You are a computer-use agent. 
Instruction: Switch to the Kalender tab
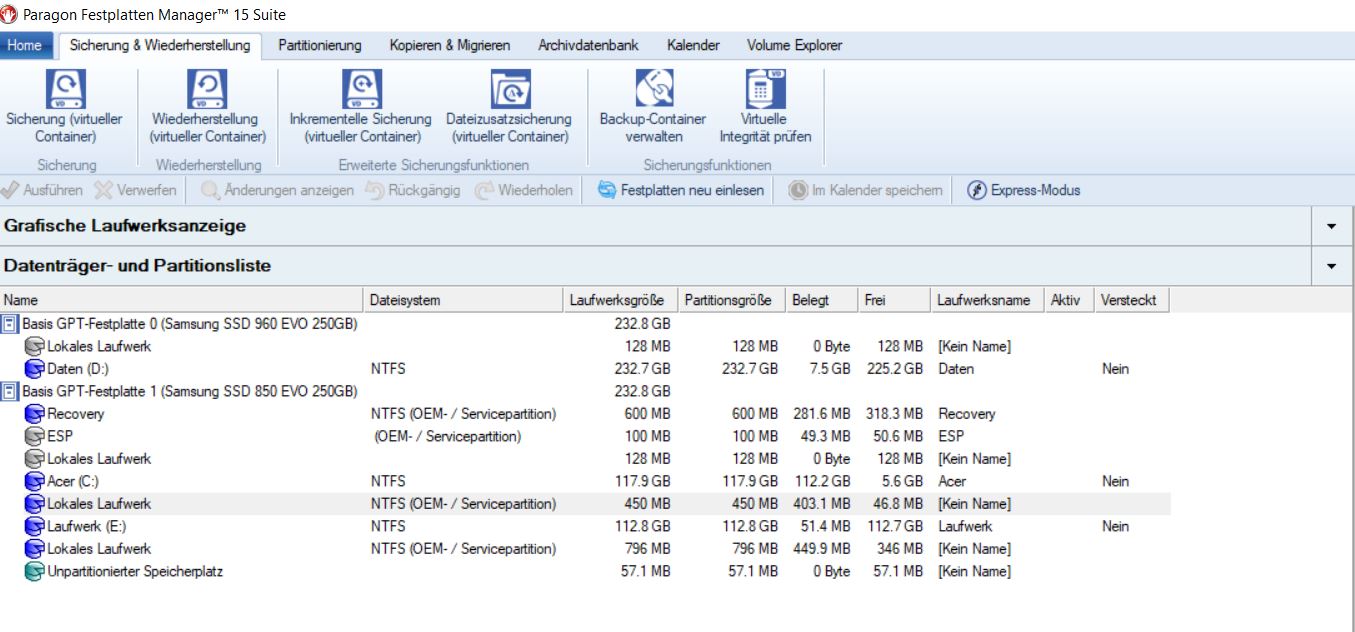693,45
